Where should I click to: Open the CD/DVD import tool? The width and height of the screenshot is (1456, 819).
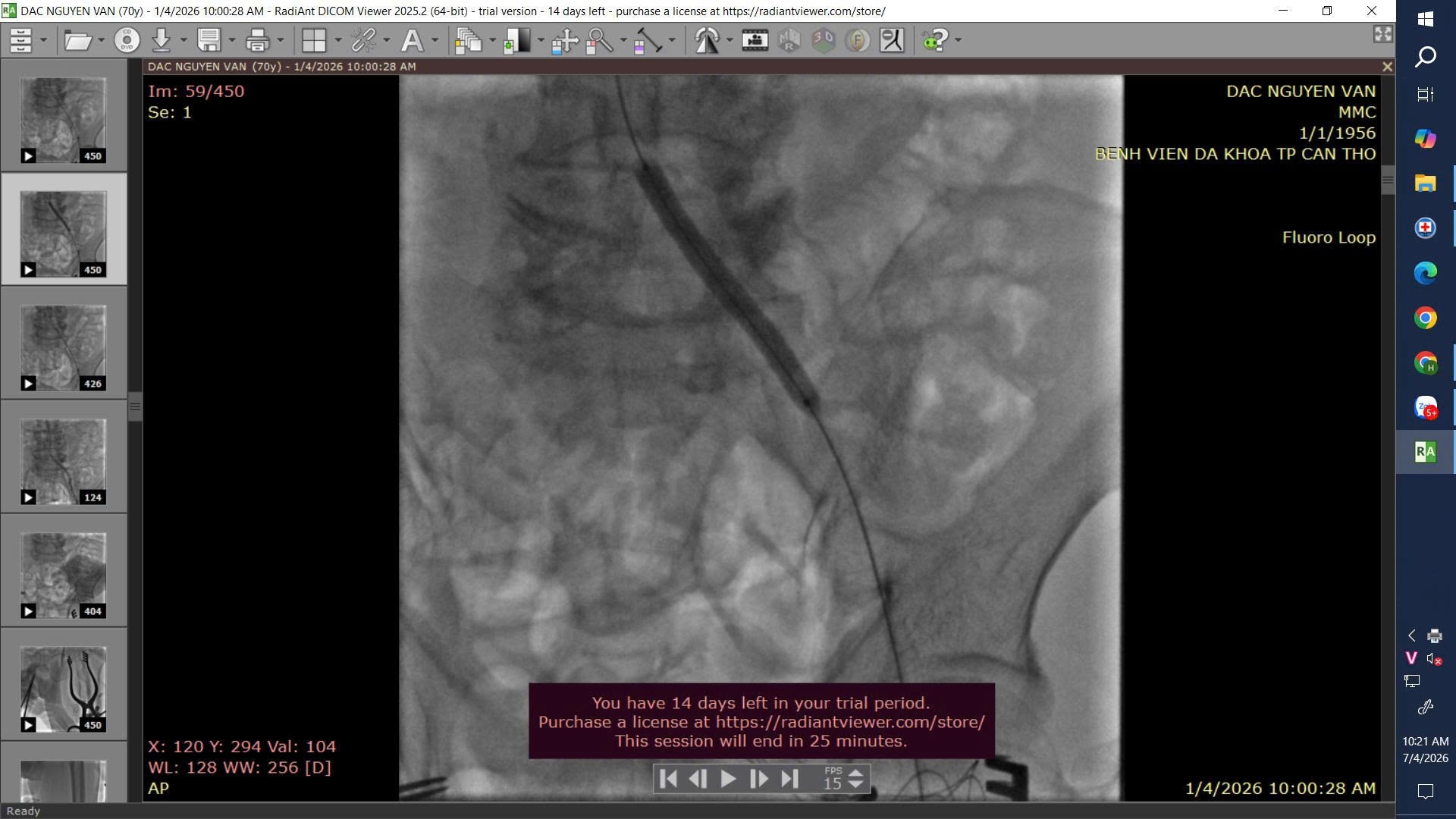click(x=127, y=40)
